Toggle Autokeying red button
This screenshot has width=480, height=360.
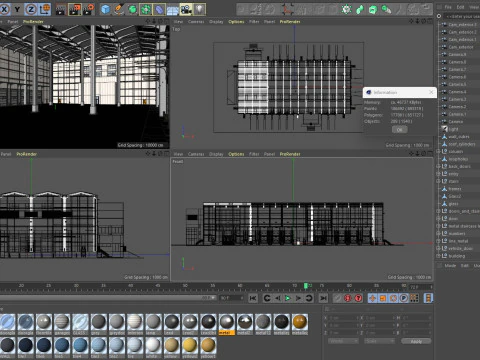point(358,298)
